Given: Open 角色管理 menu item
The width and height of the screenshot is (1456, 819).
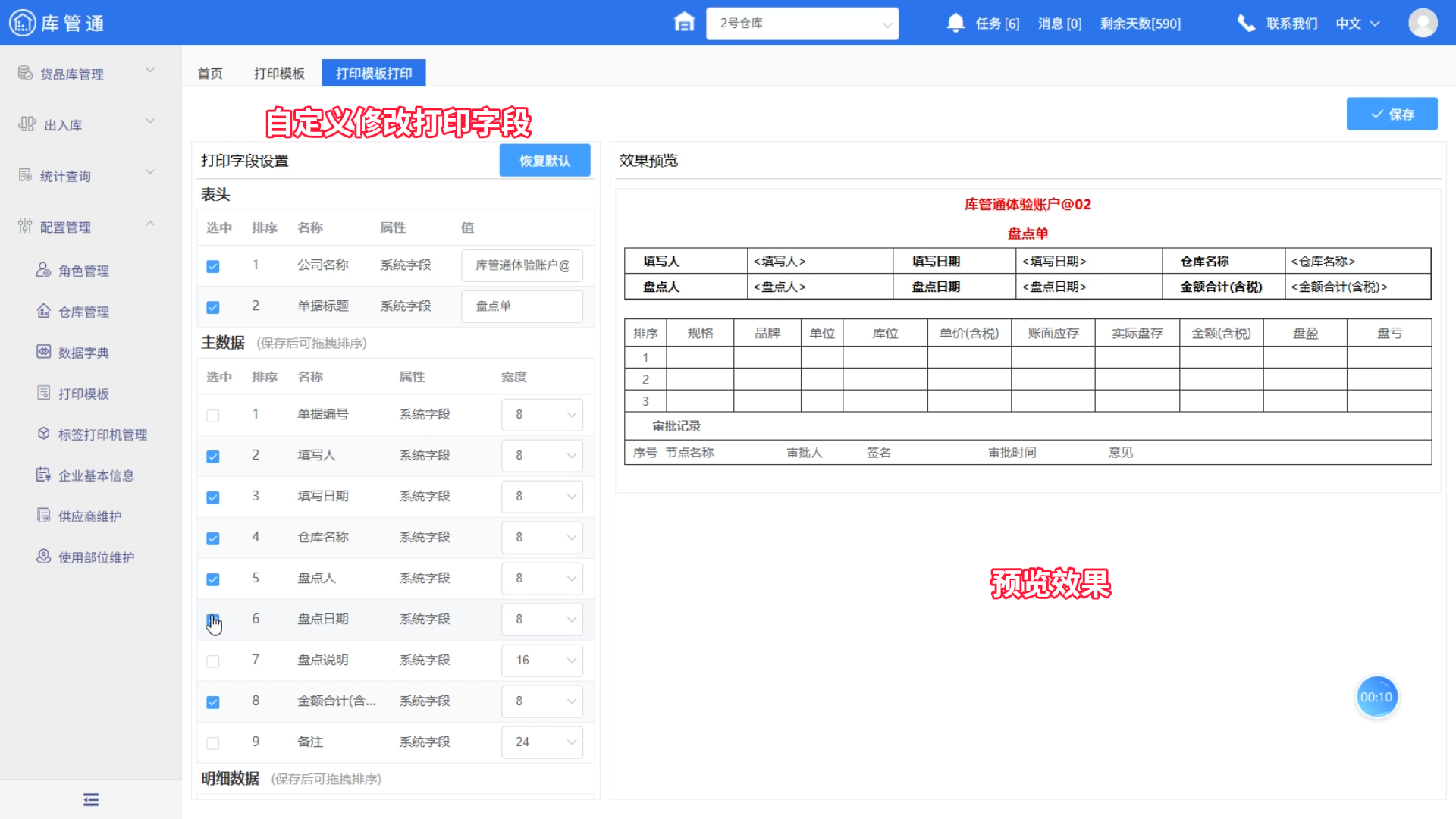Looking at the screenshot, I should point(83,271).
